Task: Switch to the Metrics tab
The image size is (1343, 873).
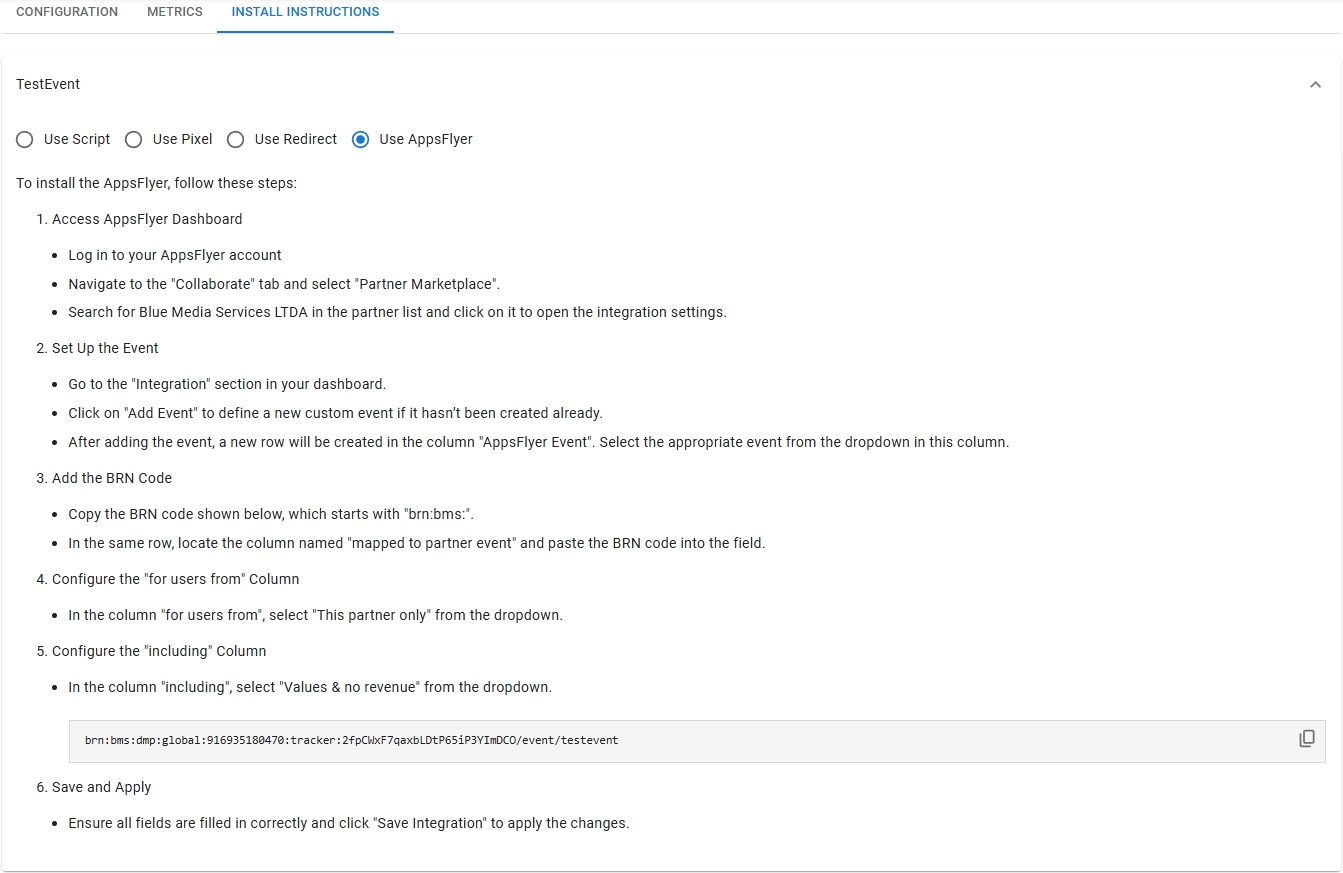Action: coord(175,12)
